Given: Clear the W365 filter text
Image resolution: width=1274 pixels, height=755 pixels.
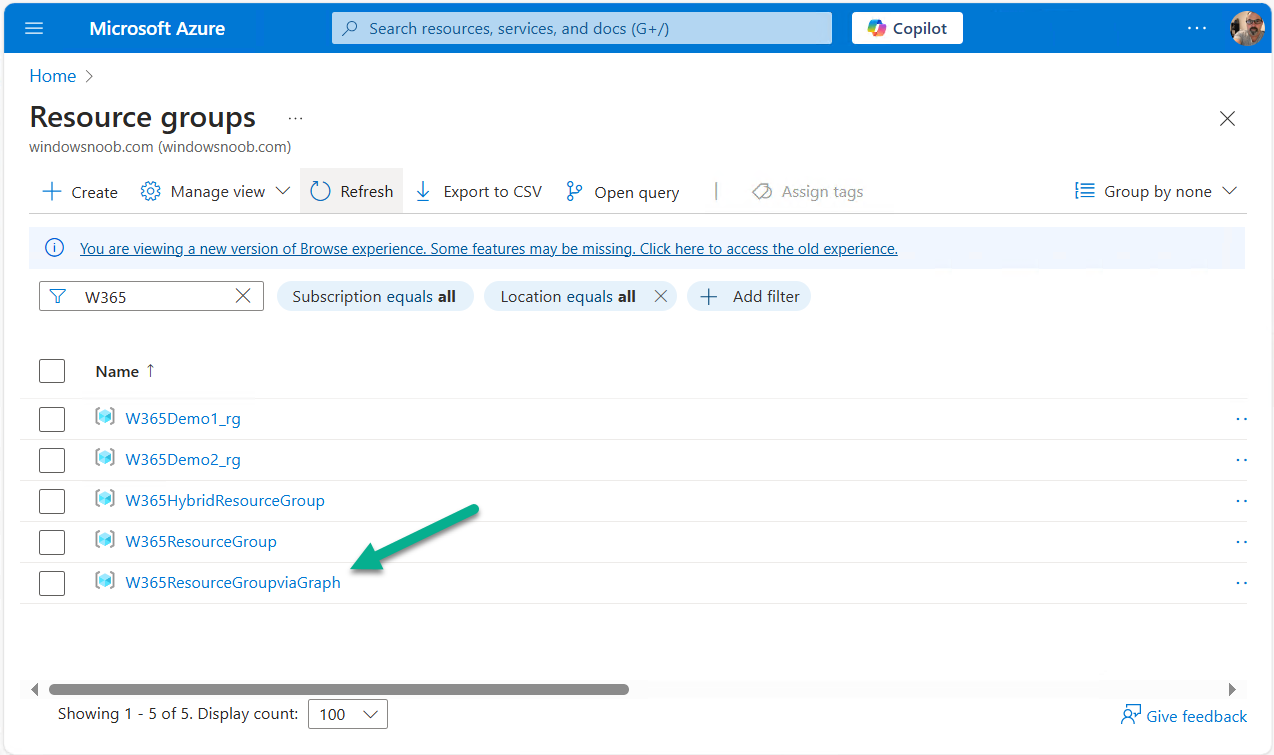Looking at the screenshot, I should click(243, 296).
